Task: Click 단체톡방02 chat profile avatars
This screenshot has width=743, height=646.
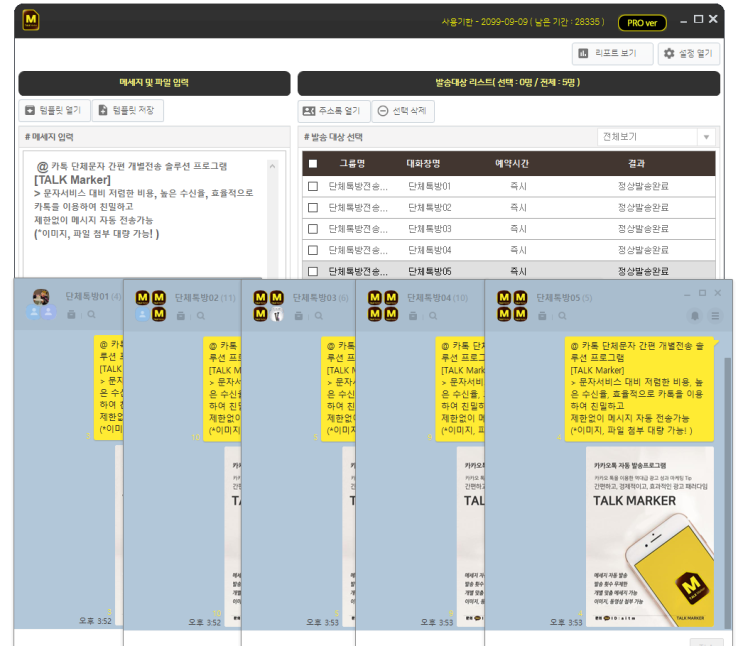Action: click(151, 306)
